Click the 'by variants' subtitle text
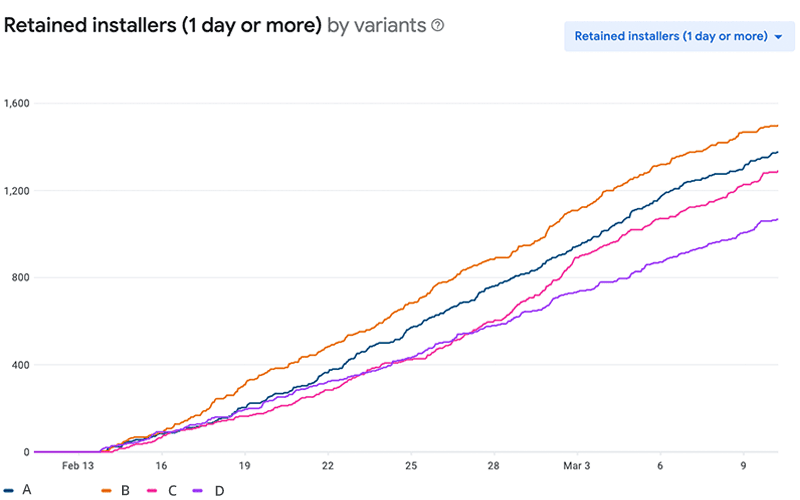This screenshot has height=500, width=800. point(376,26)
